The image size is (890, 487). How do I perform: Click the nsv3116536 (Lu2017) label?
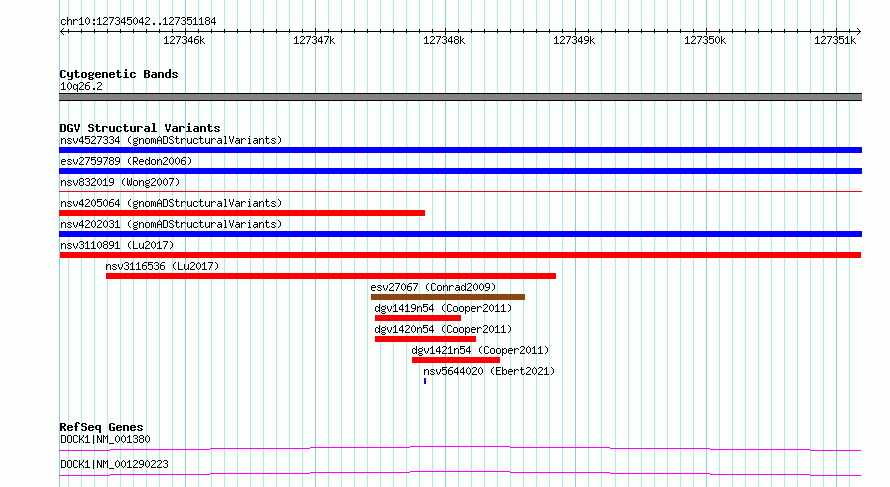162,266
